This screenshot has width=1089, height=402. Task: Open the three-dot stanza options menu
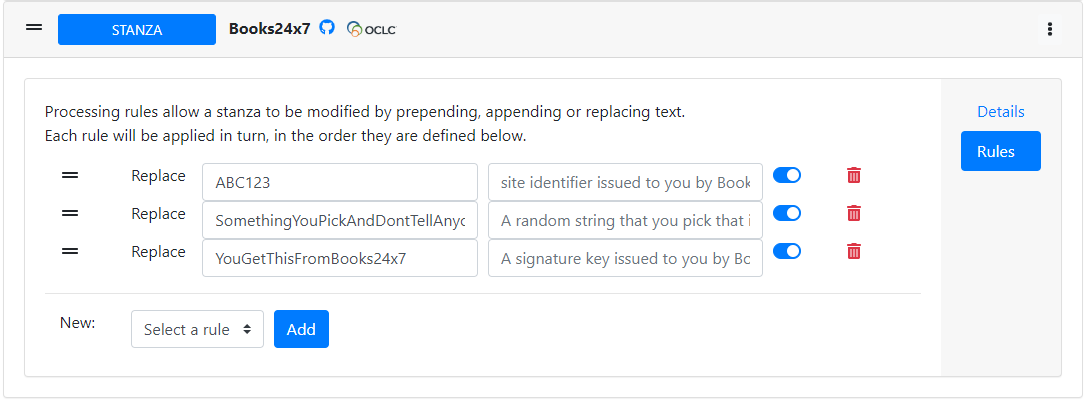1049,29
